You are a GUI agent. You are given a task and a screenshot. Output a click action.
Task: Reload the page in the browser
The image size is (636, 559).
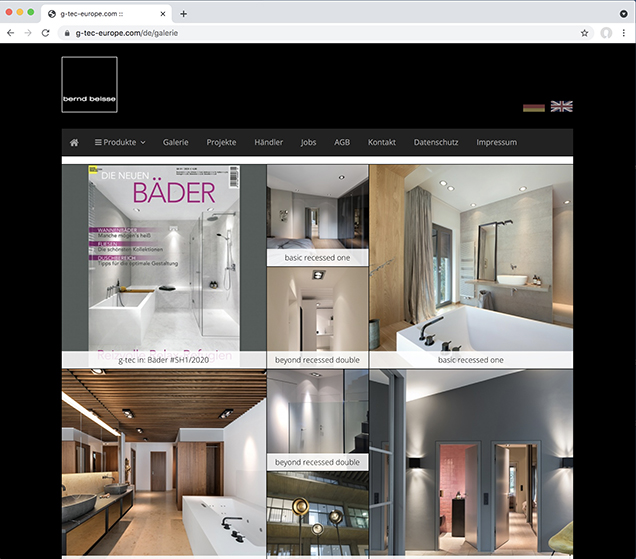point(46,33)
